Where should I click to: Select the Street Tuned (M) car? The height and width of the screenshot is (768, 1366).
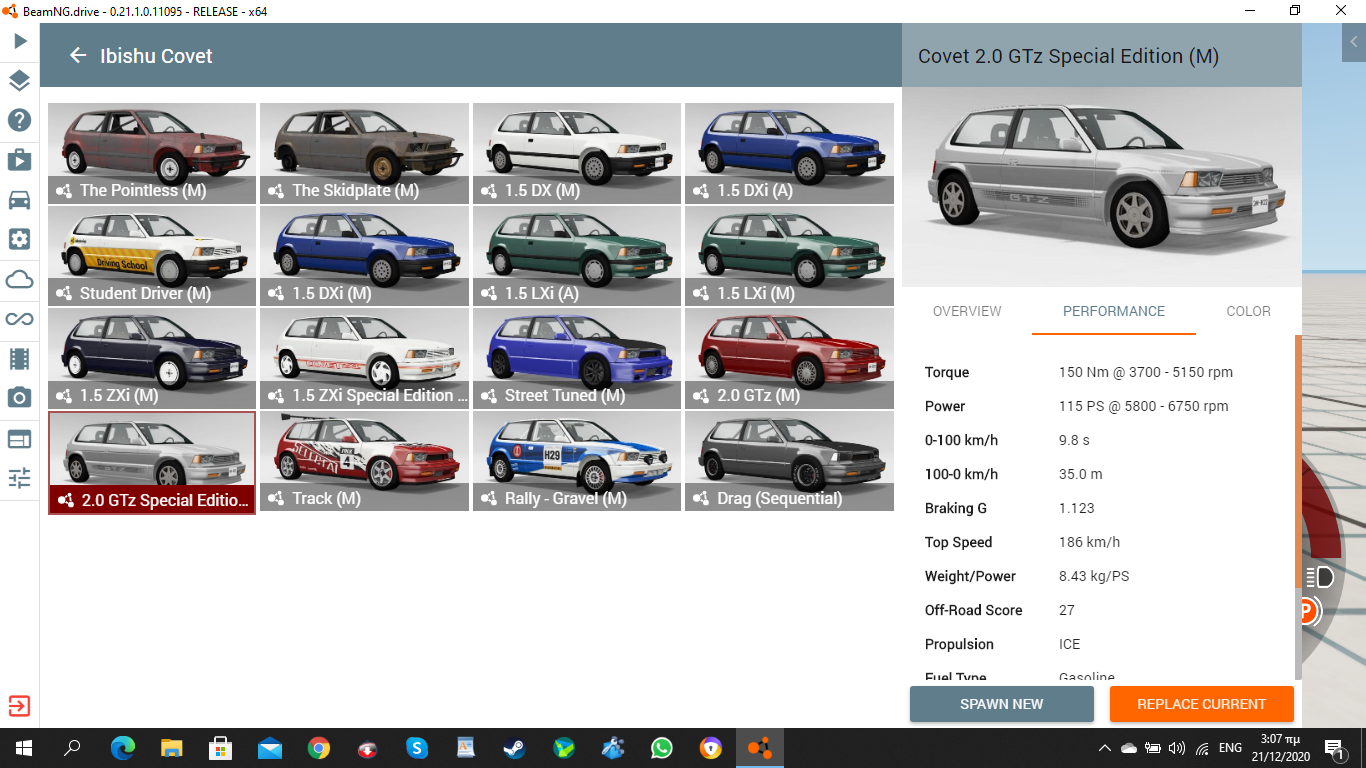click(578, 358)
